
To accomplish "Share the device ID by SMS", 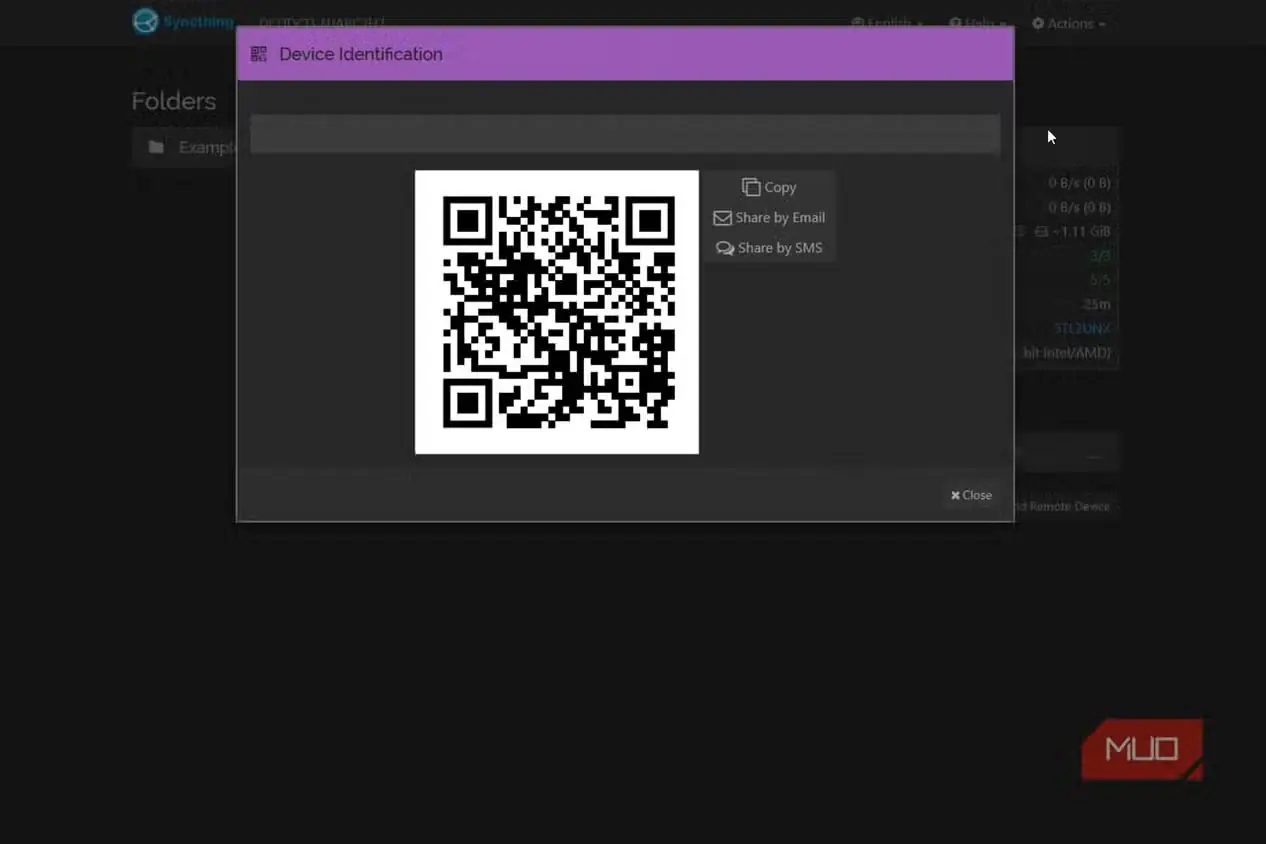I will [769, 247].
